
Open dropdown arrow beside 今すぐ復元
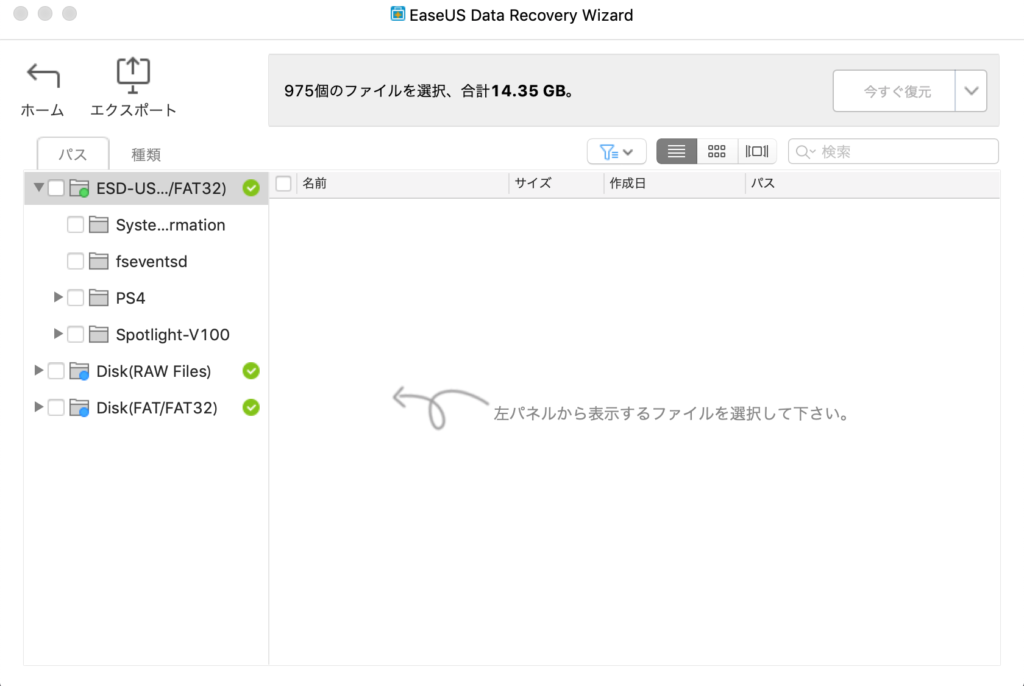coord(971,91)
